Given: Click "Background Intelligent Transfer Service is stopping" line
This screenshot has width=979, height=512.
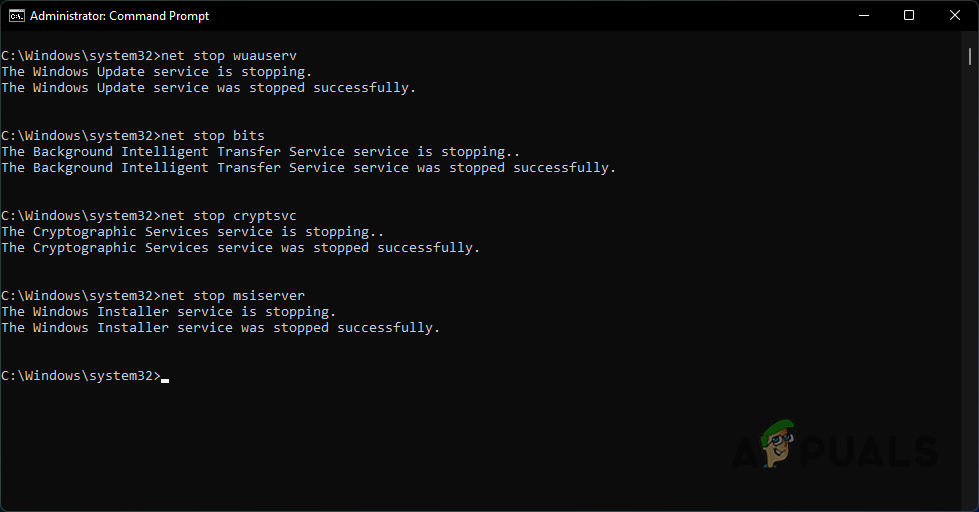Looking at the screenshot, I should 261,152.
